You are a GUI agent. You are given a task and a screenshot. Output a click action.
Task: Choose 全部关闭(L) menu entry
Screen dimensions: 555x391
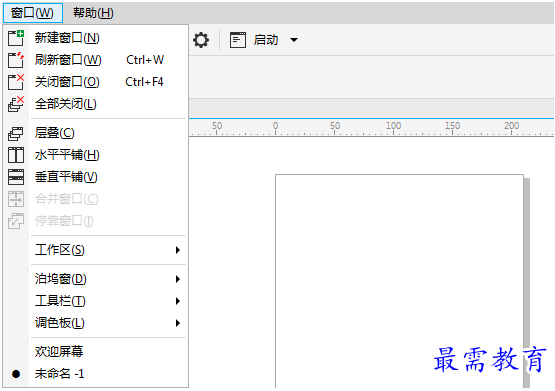coord(96,104)
